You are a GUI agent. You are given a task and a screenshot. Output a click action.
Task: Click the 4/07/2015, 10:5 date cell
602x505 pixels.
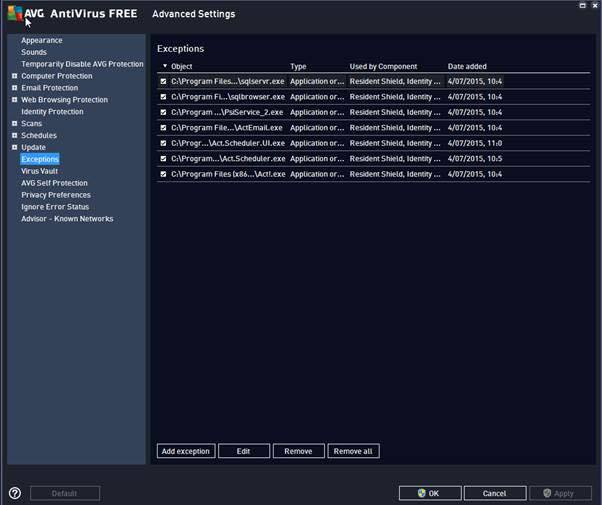[x=475, y=159]
